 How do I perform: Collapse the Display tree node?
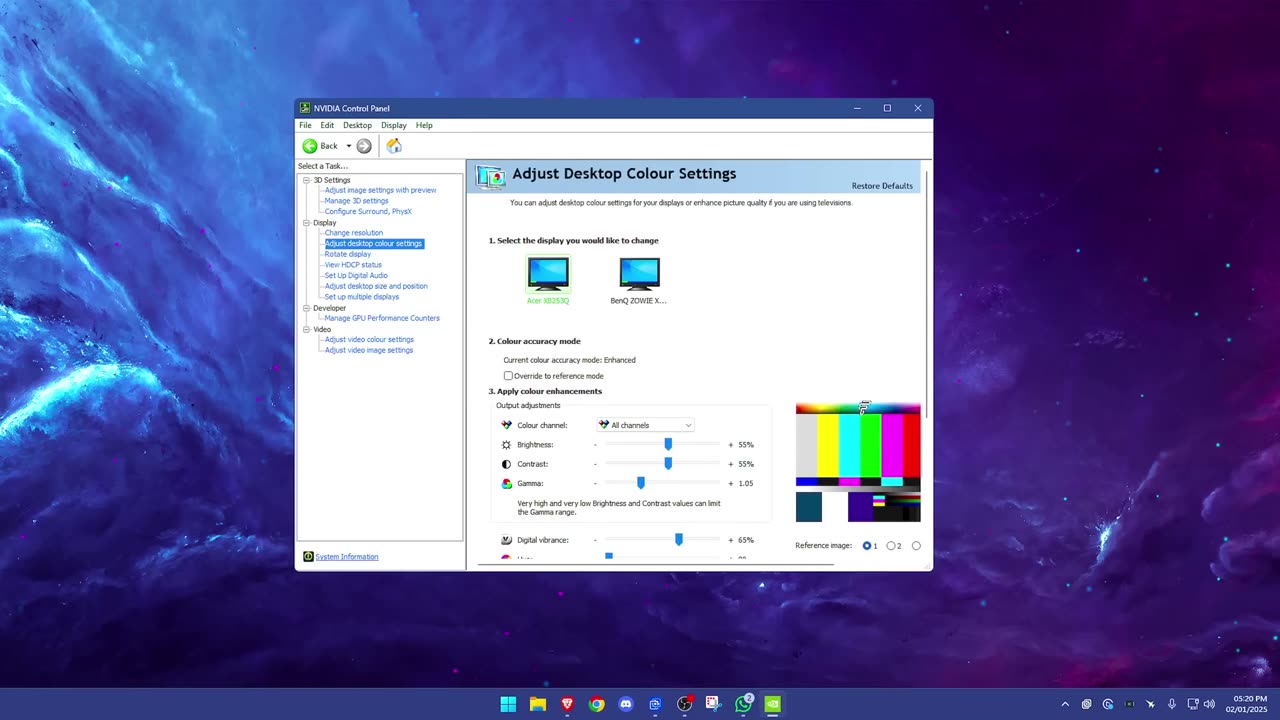click(x=307, y=223)
